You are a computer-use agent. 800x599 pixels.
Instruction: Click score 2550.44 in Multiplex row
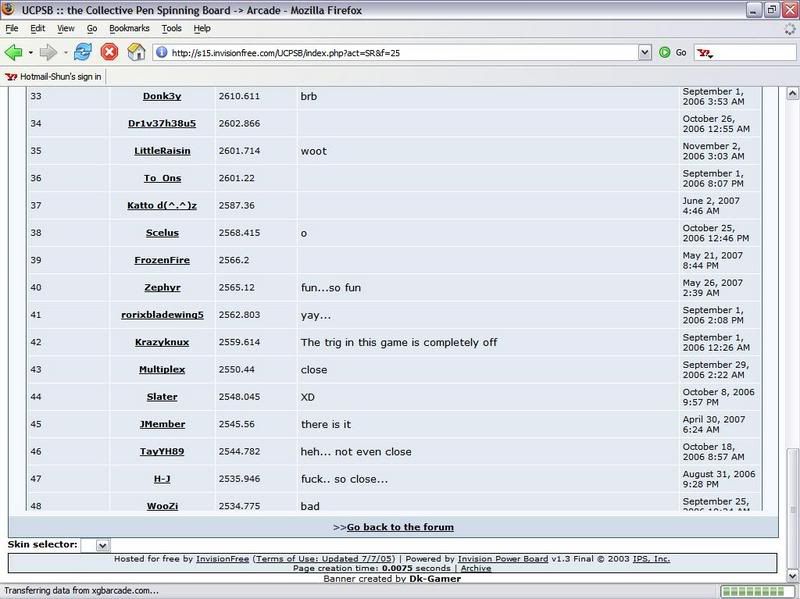(x=236, y=369)
